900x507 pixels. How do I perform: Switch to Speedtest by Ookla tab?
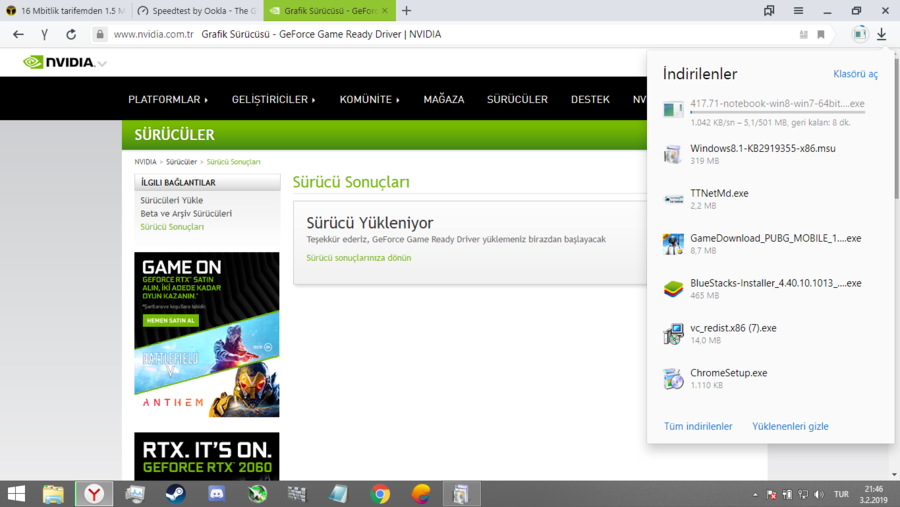click(x=198, y=10)
